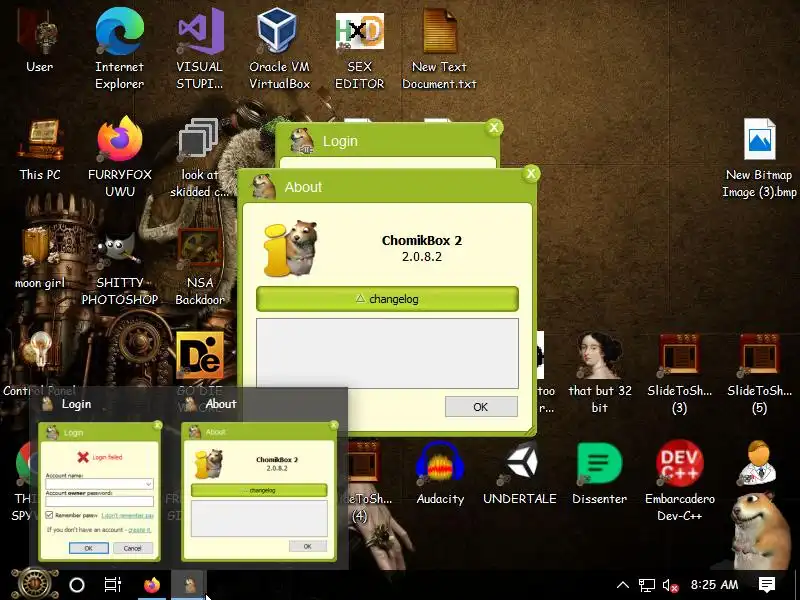Click the info hamster icon in About
800x600 pixels.
point(290,248)
